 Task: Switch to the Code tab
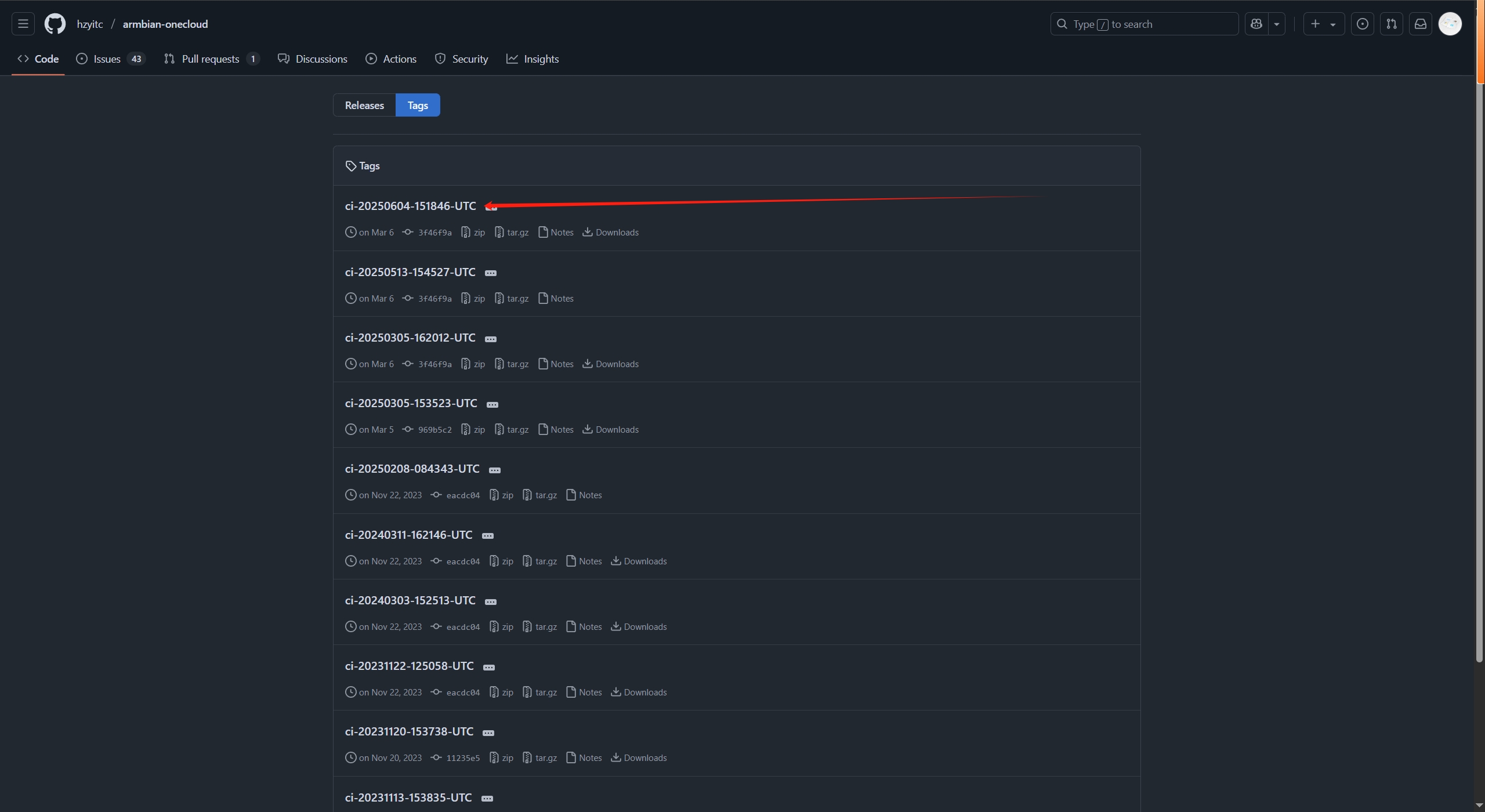38,59
